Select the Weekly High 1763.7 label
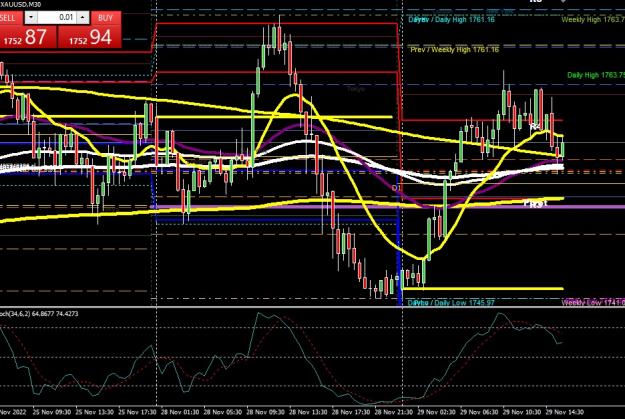625x419 pixels. pos(593,19)
